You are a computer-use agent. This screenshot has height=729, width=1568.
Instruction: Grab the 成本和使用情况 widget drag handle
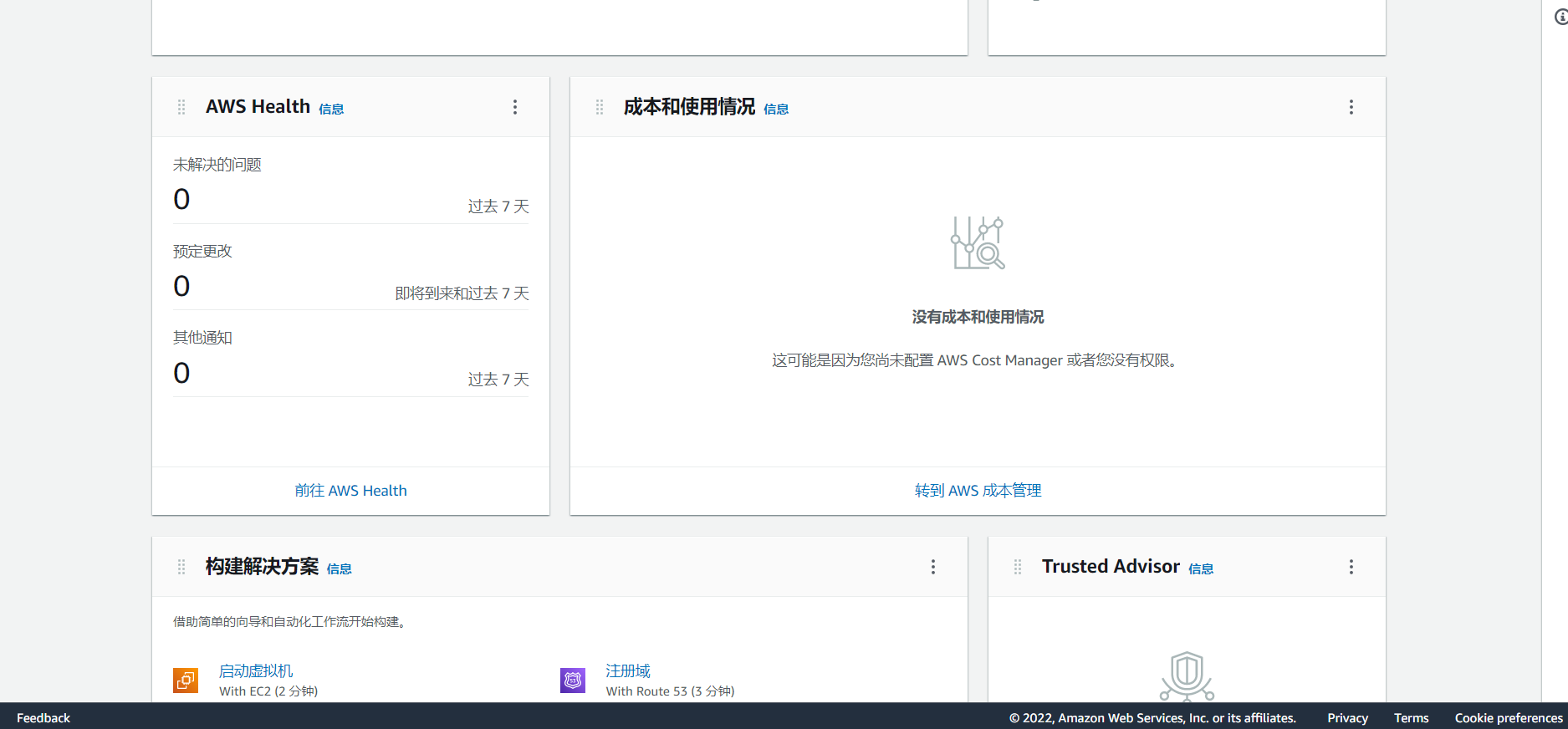coord(600,107)
